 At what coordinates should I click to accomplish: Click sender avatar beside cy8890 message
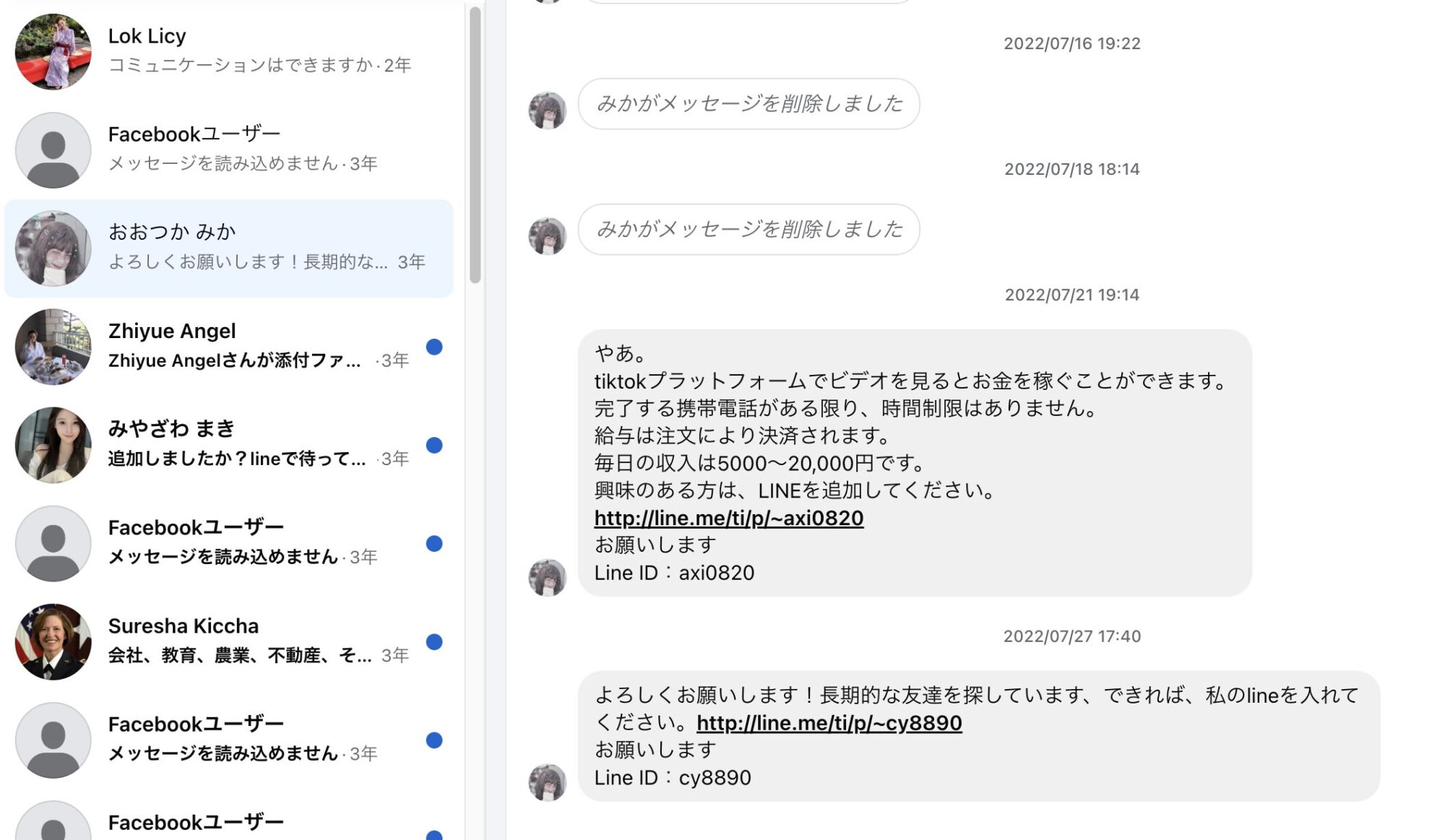click(548, 783)
